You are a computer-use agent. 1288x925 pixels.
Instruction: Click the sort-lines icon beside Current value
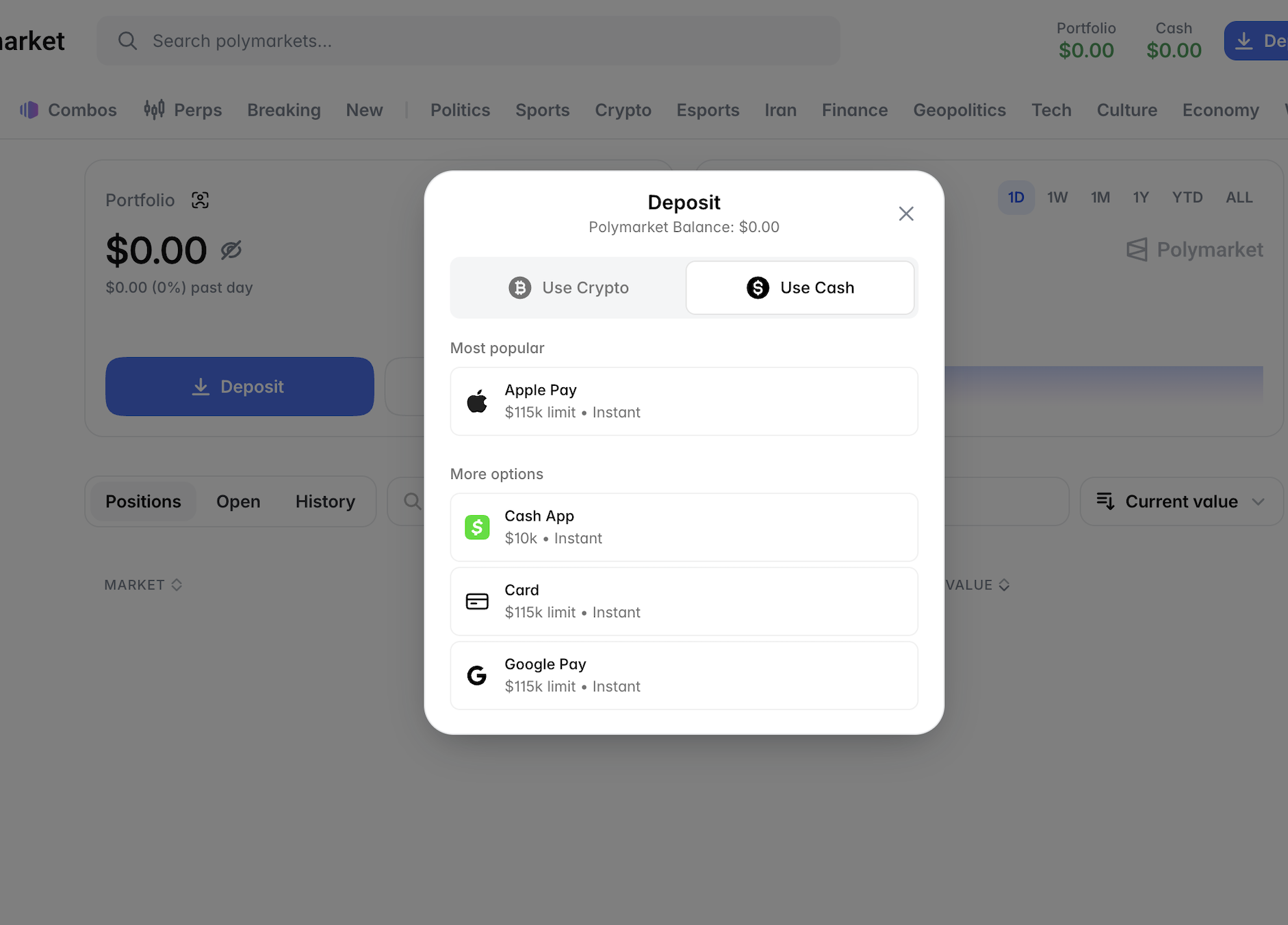tap(1105, 501)
